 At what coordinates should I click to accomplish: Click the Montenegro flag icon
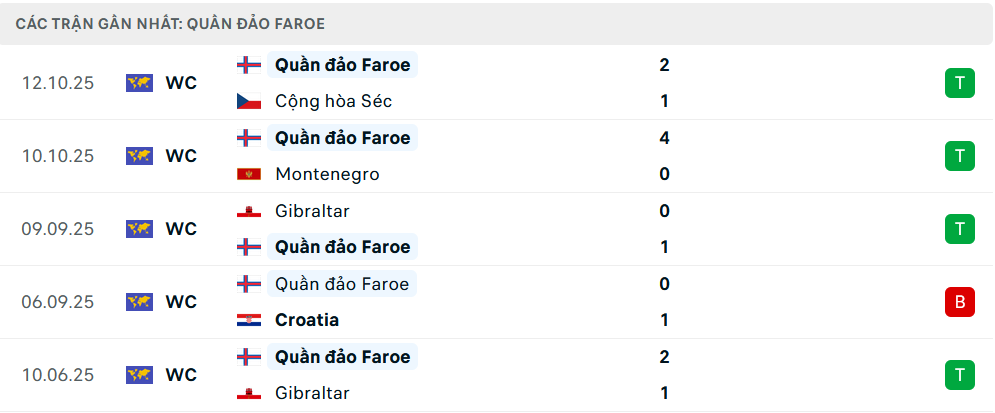pyautogui.click(x=248, y=174)
